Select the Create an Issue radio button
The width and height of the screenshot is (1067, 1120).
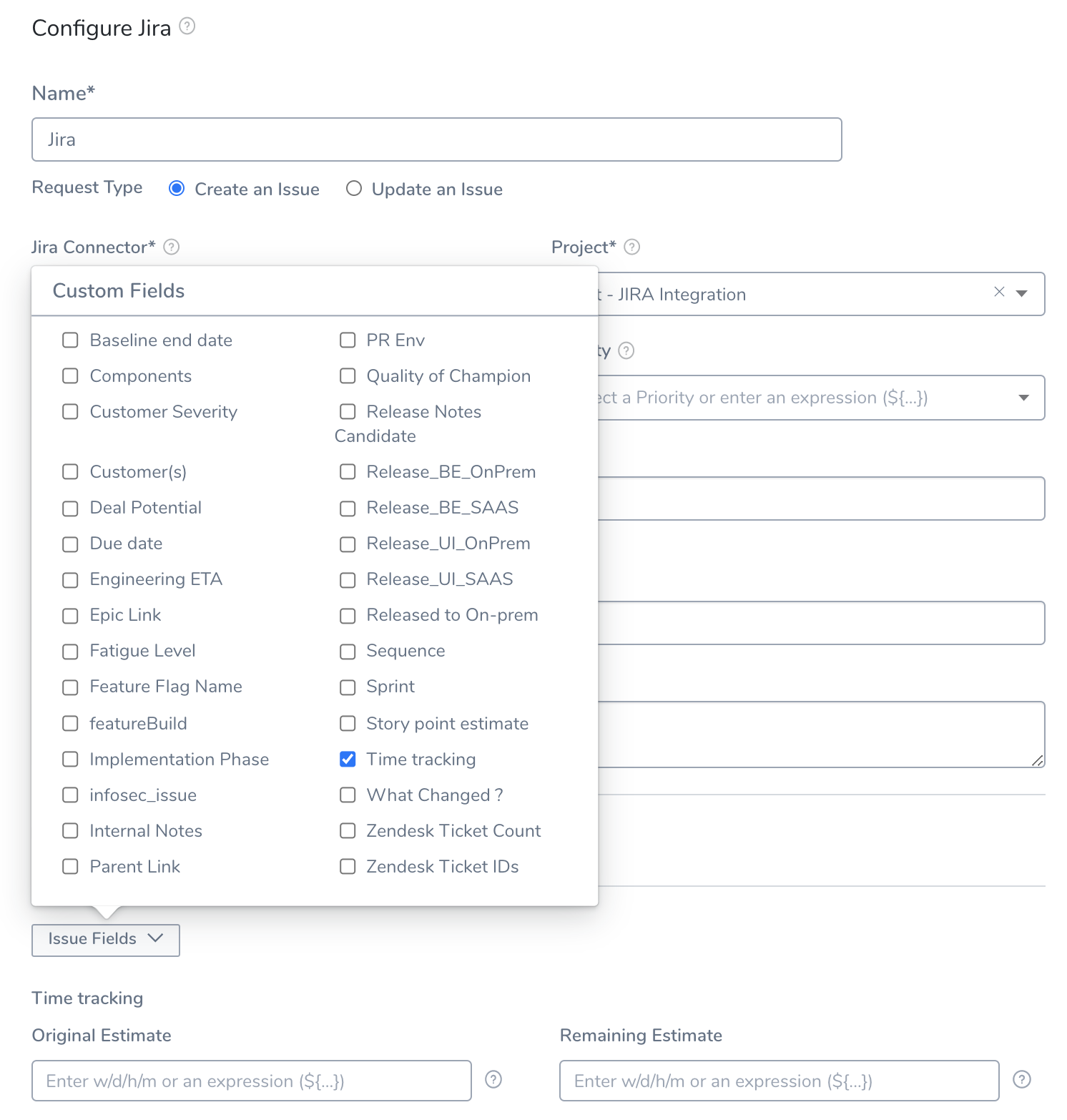177,189
